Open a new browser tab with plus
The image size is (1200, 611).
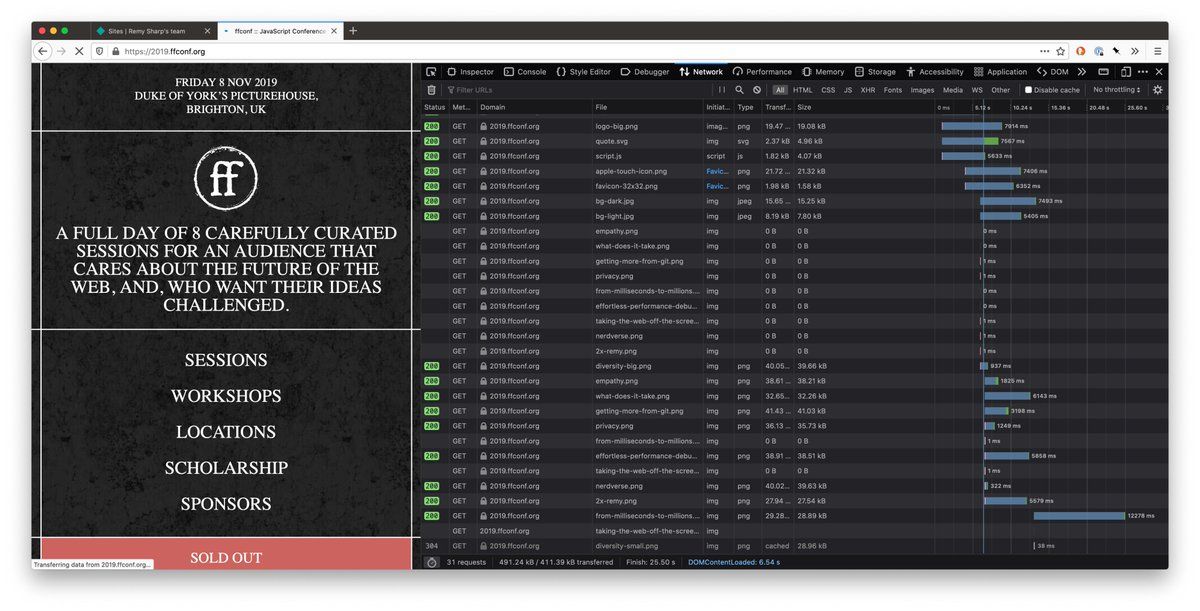click(x=353, y=31)
